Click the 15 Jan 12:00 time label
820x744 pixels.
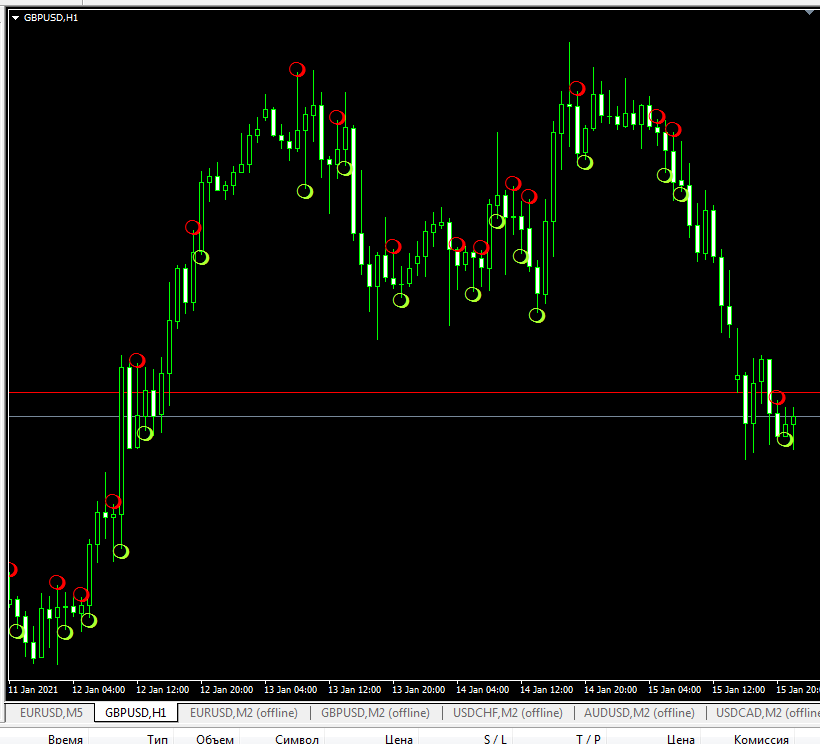(x=739, y=690)
